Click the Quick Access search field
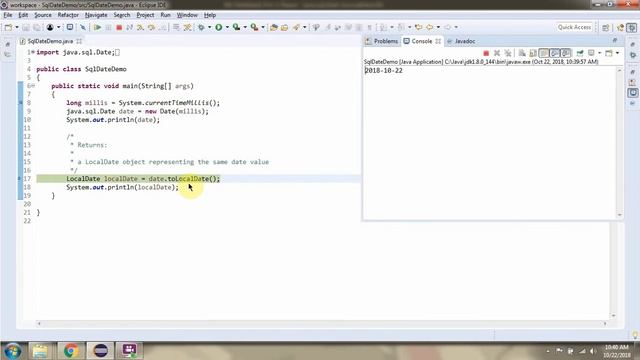 (x=574, y=27)
